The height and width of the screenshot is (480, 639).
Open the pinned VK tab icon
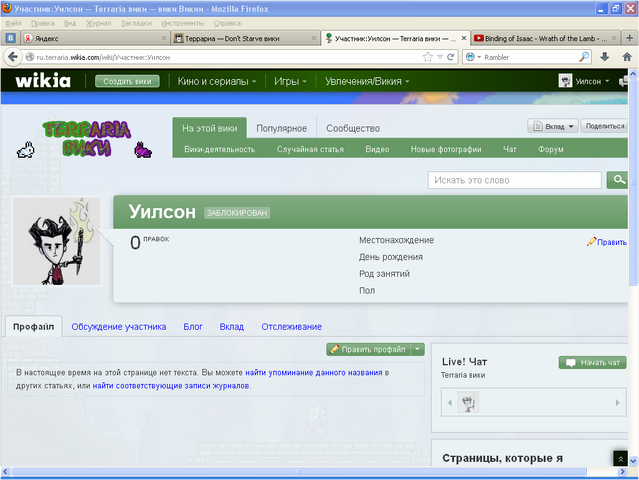click(x=11, y=38)
